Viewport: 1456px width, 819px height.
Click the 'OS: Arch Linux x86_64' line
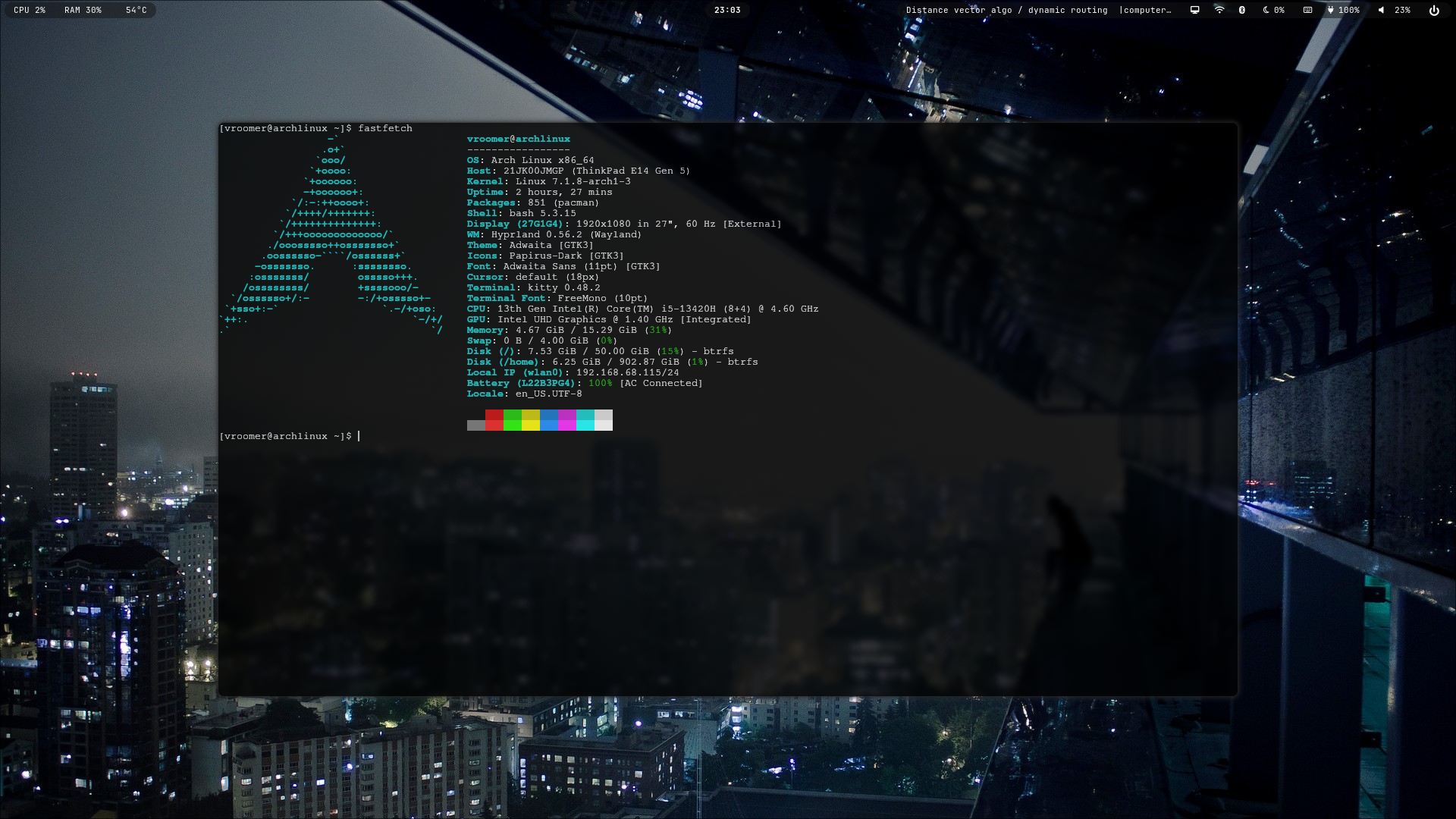tap(531, 160)
